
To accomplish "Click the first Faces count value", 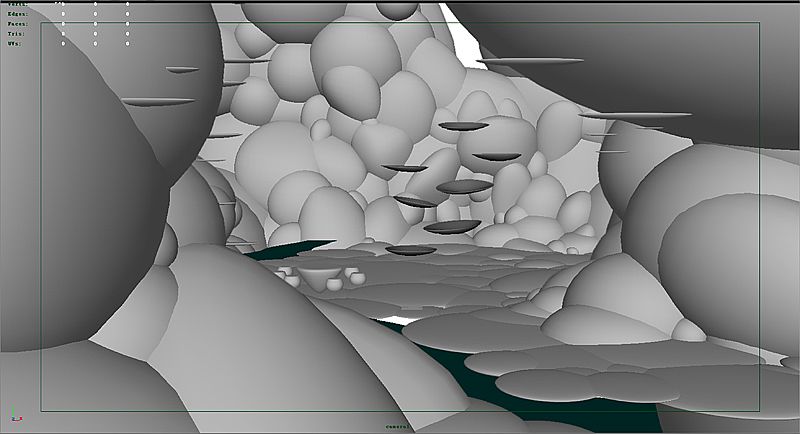I will pos(63,24).
